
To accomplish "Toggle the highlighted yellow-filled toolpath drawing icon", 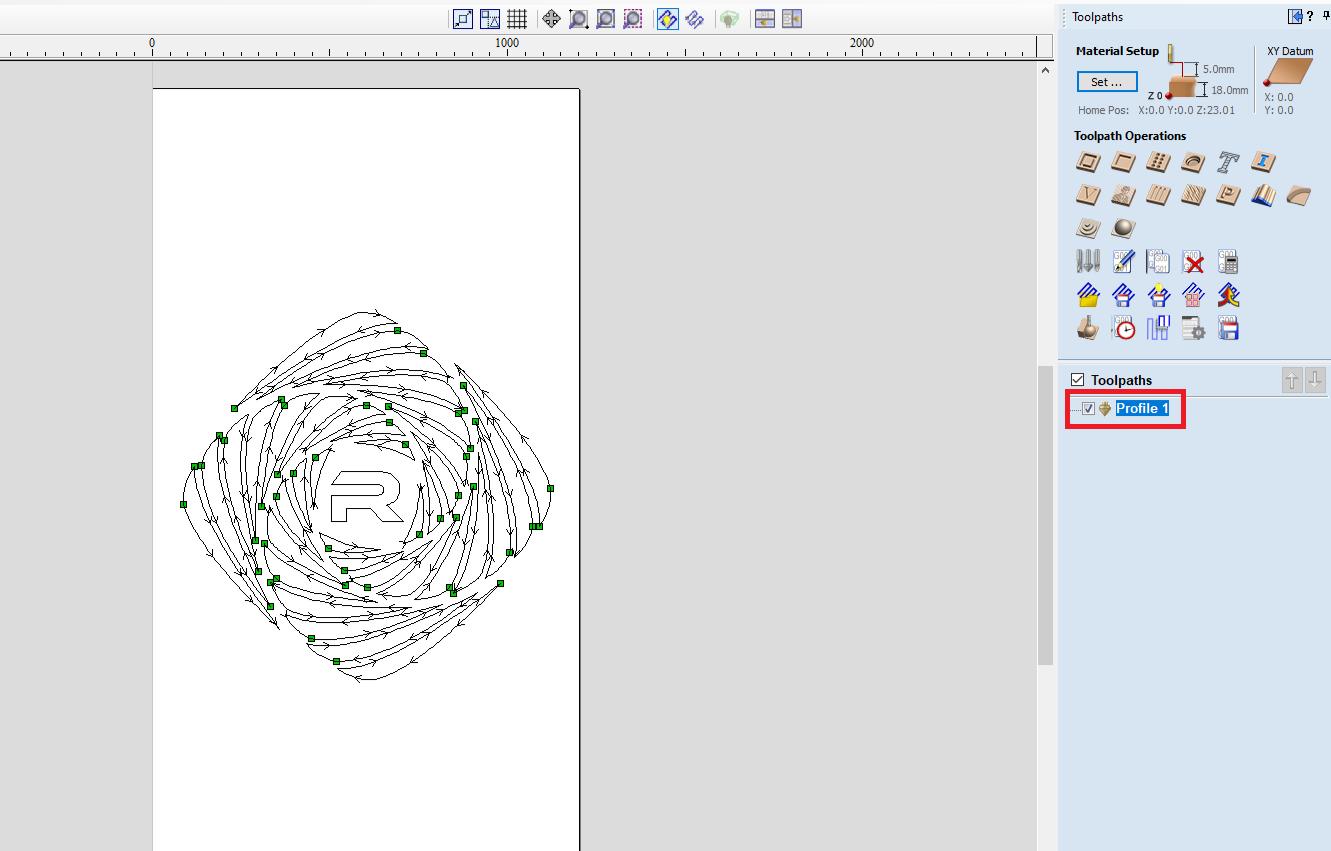I will (668, 19).
